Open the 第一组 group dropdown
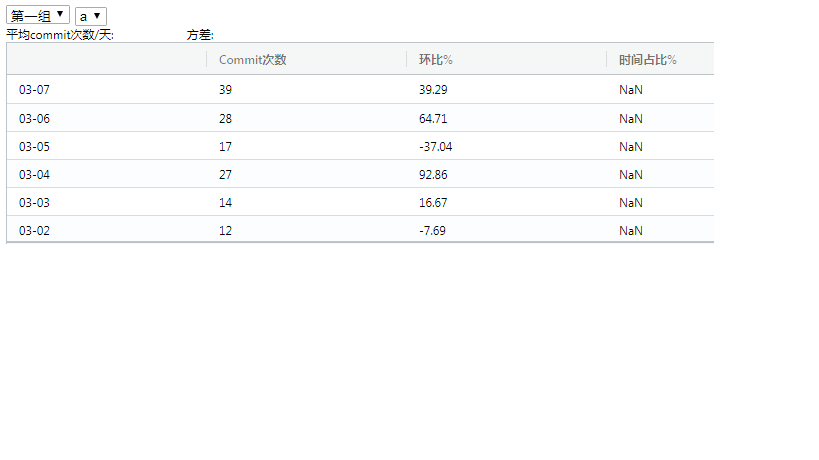Image resolution: width=819 pixels, height=460 pixels. [x=38, y=16]
